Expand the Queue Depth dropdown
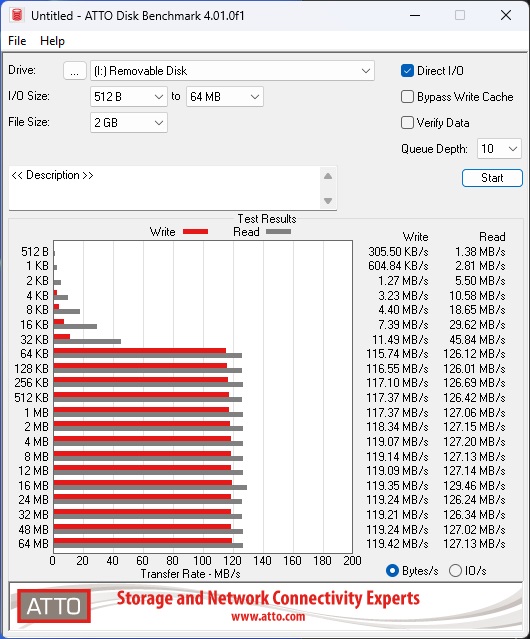 (x=499, y=148)
